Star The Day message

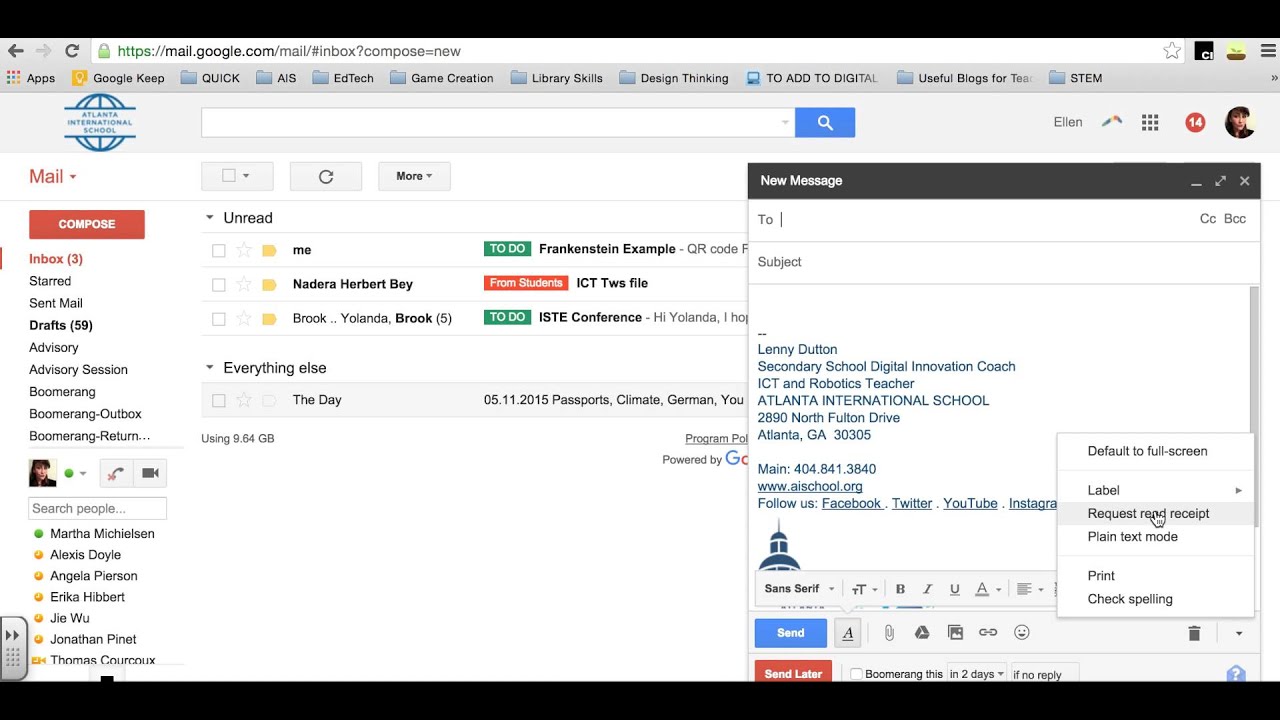tap(244, 400)
